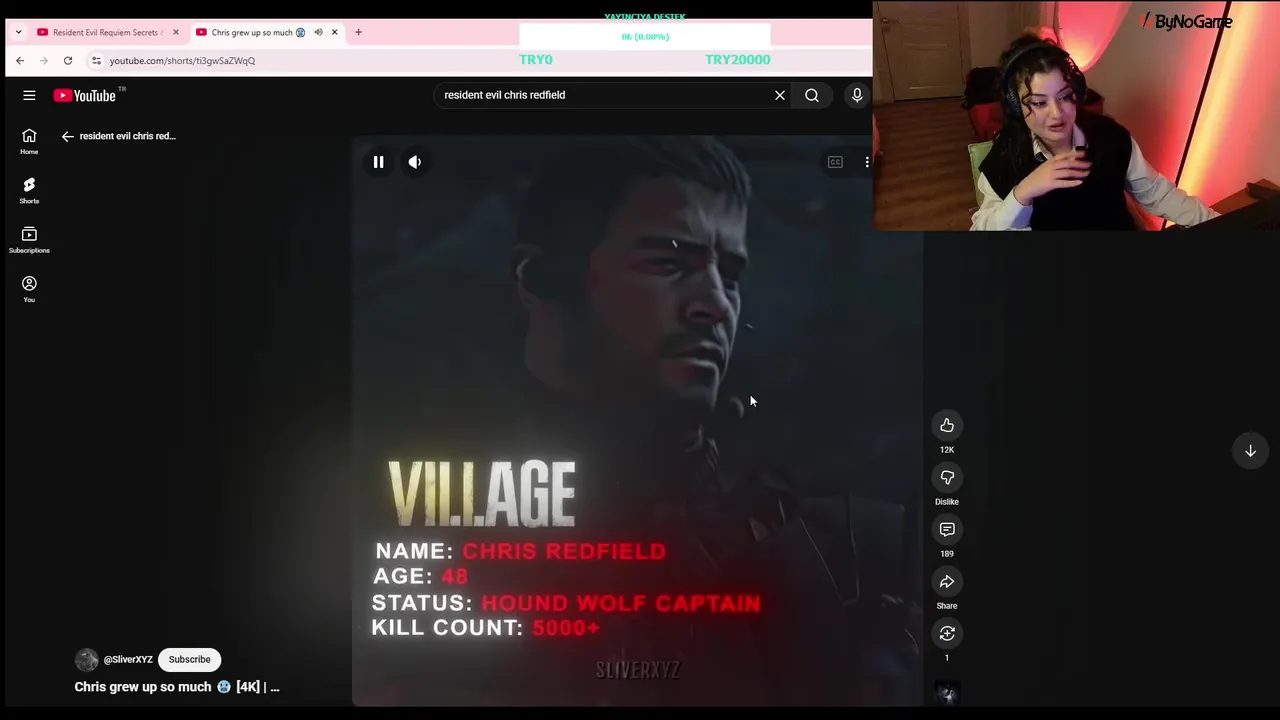Click the YouTube search box text
The height and width of the screenshot is (720, 1280).
[x=505, y=95]
